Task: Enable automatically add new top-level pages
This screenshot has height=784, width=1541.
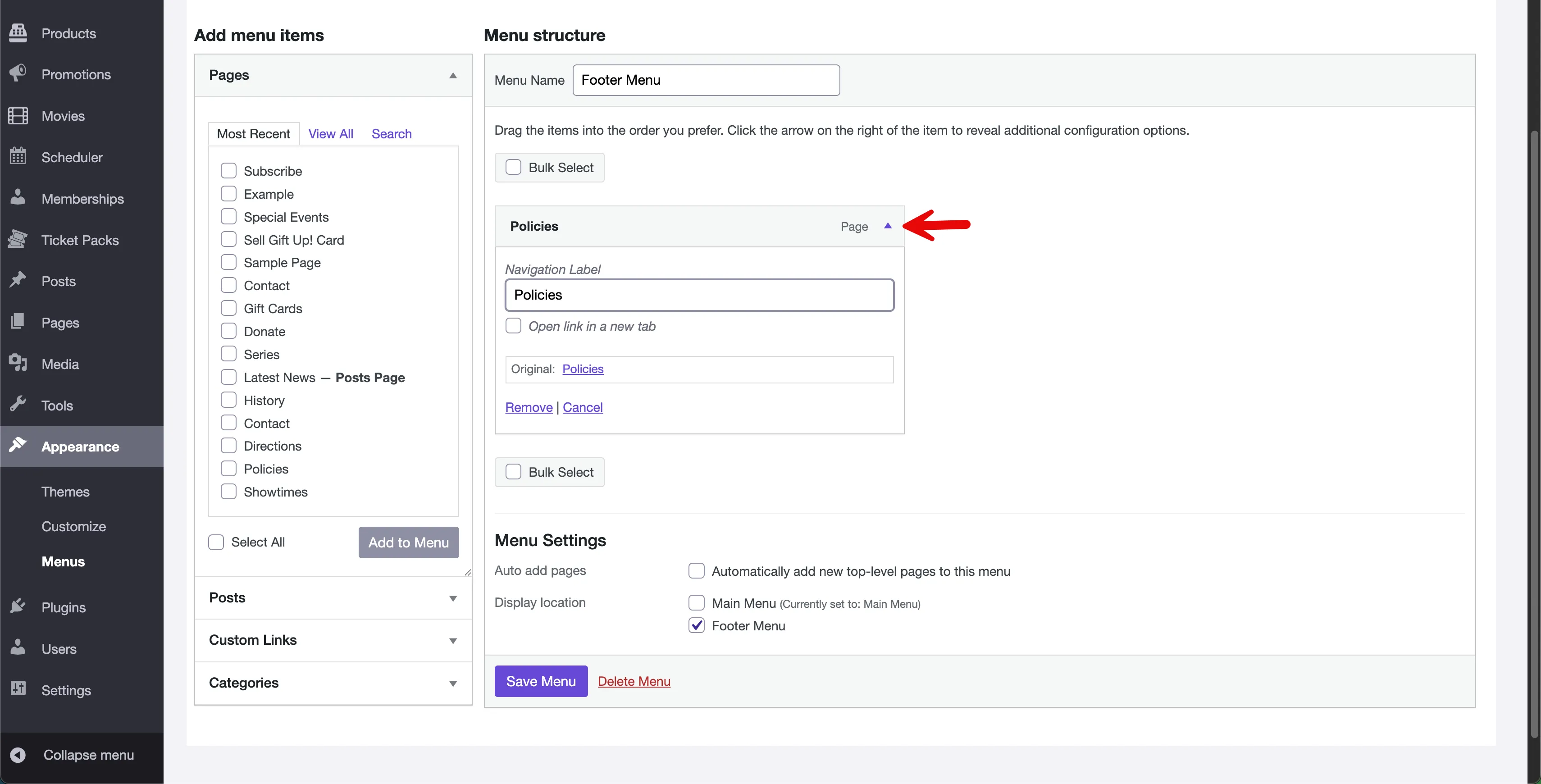Action: (696, 571)
